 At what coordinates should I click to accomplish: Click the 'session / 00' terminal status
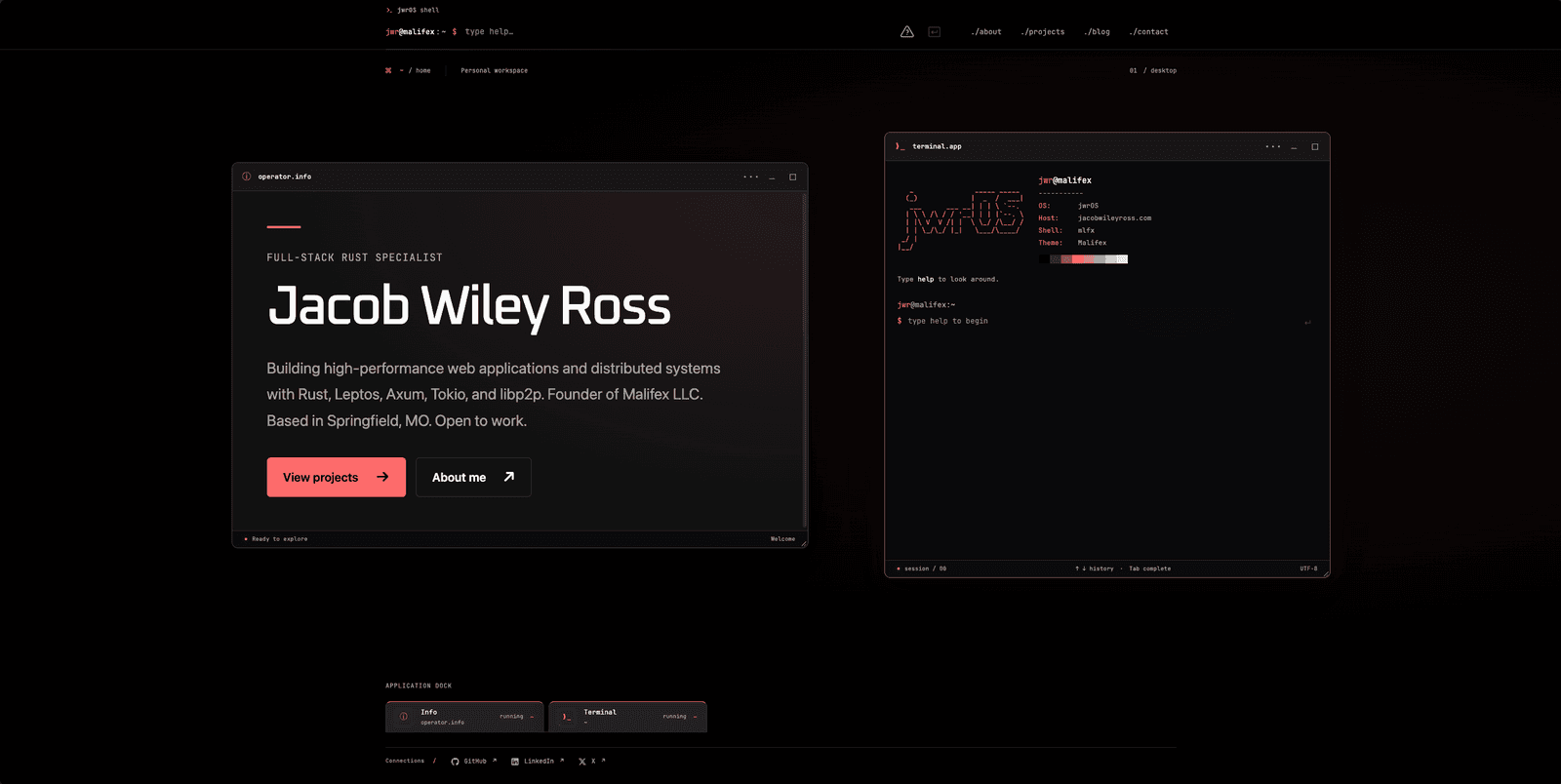click(925, 568)
